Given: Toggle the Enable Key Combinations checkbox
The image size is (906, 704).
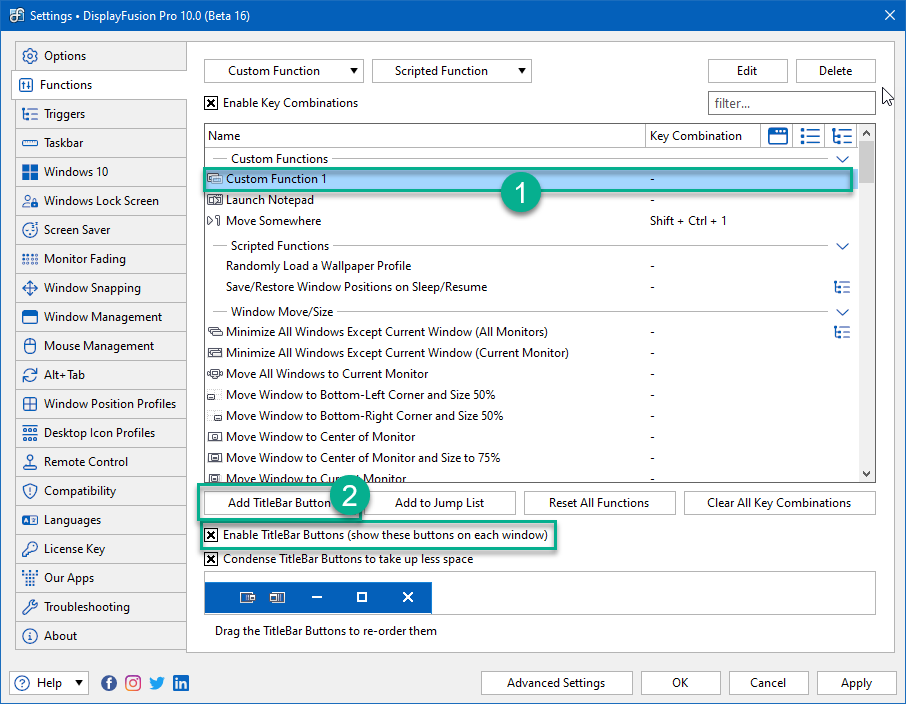Looking at the screenshot, I should pos(211,103).
